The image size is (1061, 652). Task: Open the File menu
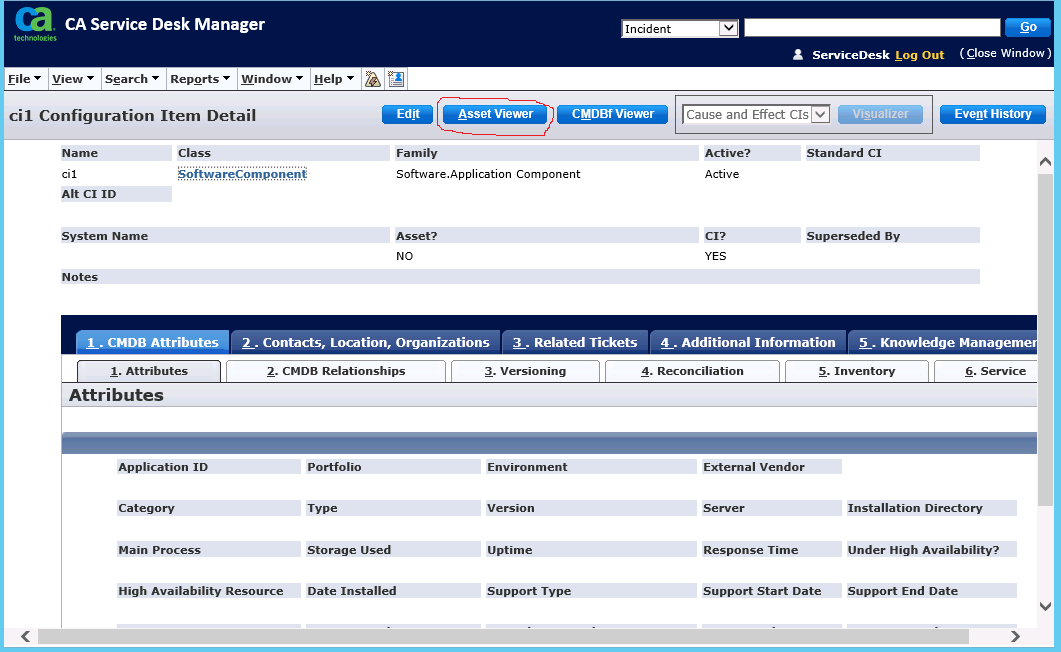pyautogui.click(x=24, y=78)
